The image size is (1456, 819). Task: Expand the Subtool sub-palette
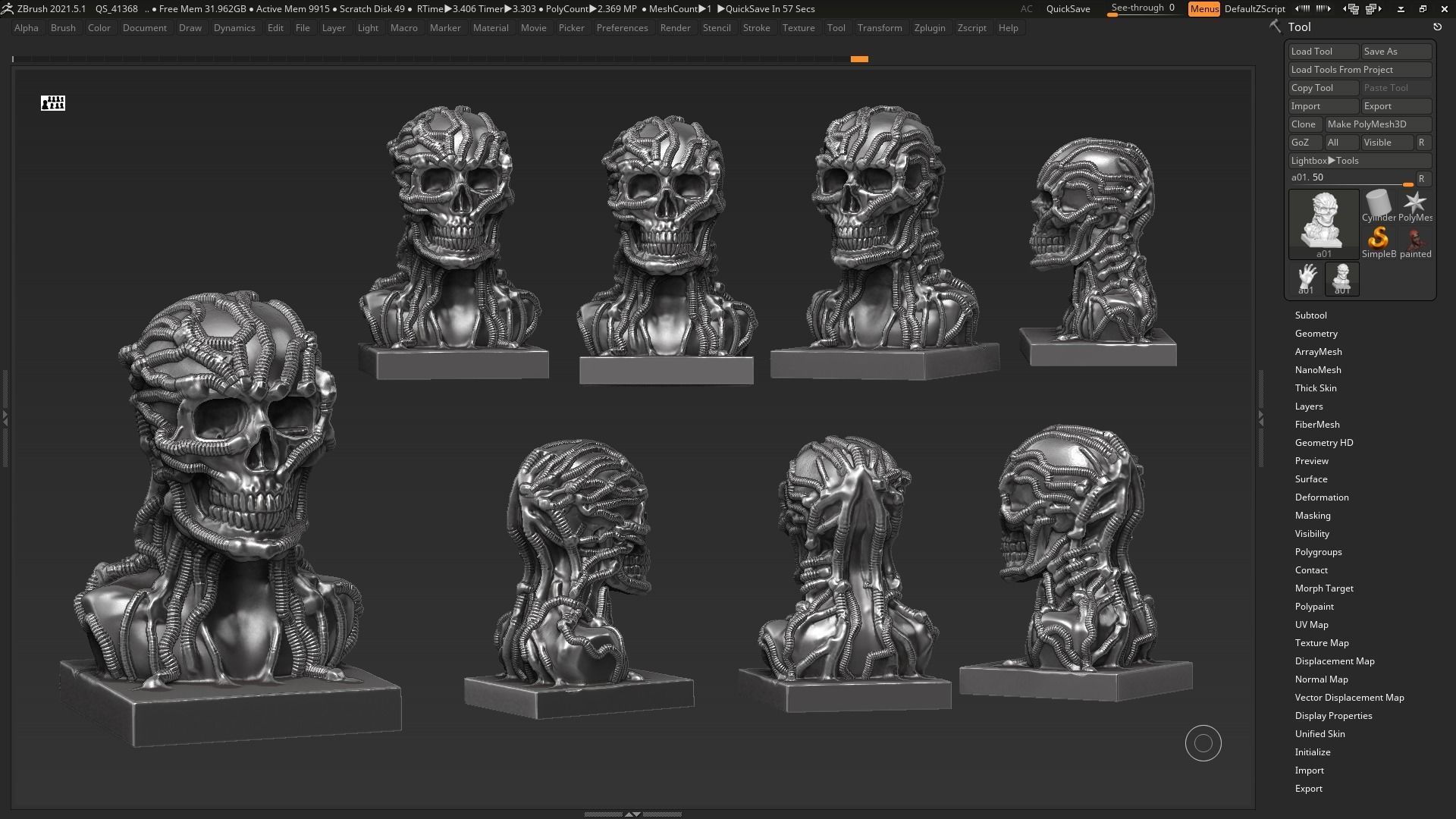click(x=1310, y=315)
